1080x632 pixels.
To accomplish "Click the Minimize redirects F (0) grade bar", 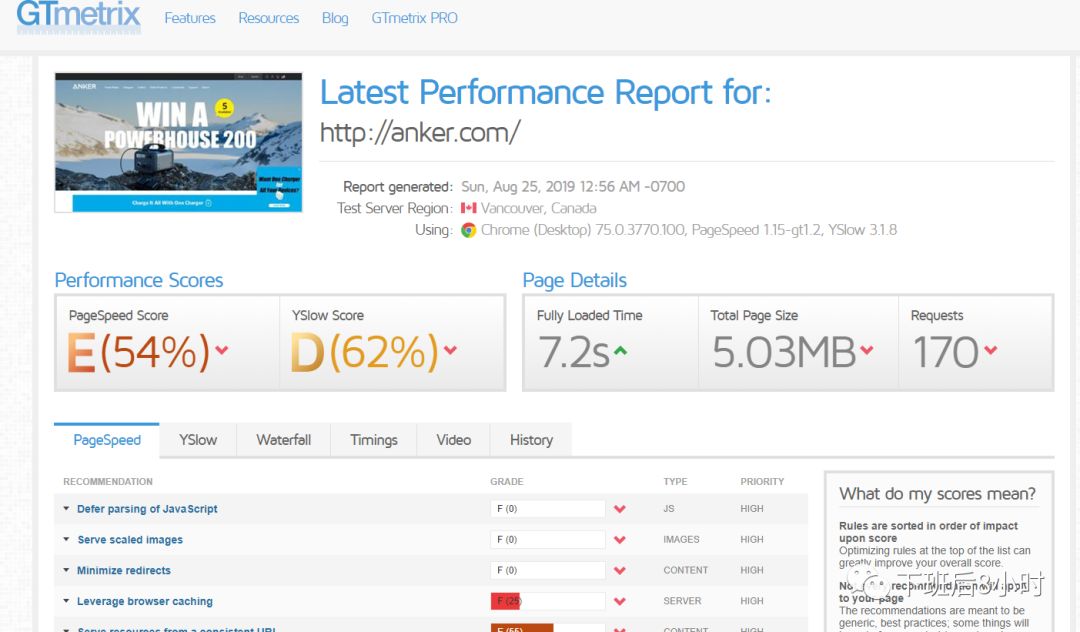I will (x=548, y=570).
